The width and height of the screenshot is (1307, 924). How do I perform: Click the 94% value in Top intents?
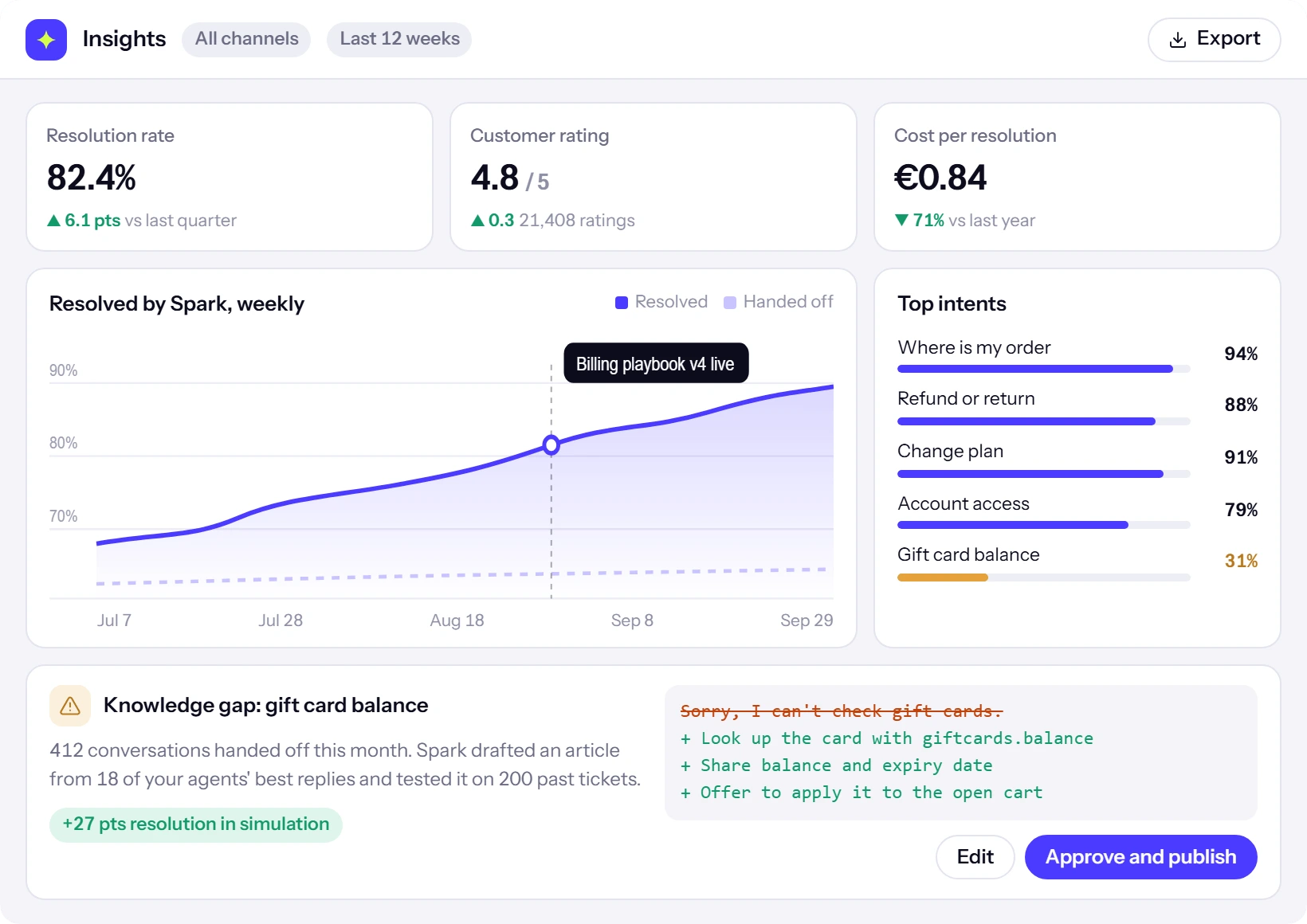click(x=1241, y=354)
